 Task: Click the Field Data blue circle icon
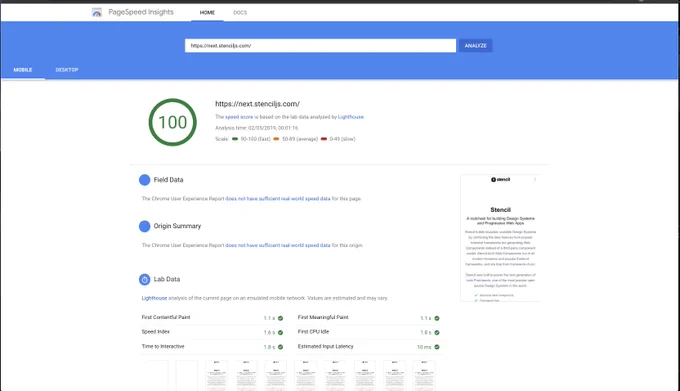(x=144, y=180)
